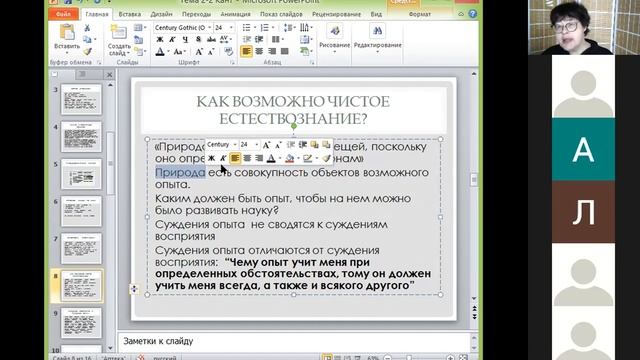Screen dimensions: 640x360
Task: Open the ribbon font size 24 dropdown
Action: [231, 27]
